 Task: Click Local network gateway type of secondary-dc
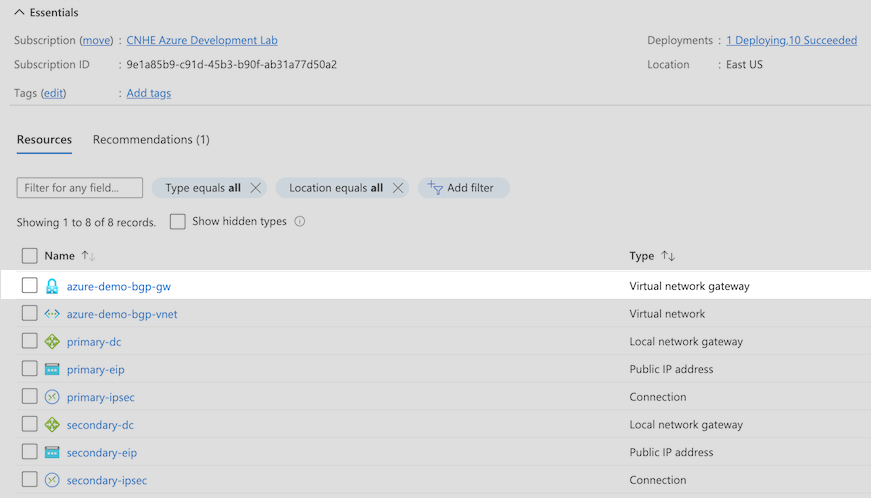click(686, 425)
